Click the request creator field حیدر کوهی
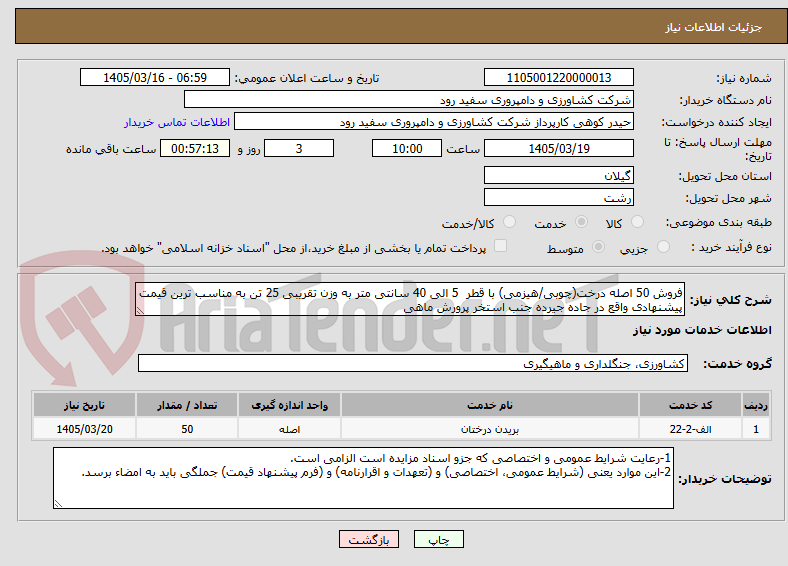 [434, 122]
